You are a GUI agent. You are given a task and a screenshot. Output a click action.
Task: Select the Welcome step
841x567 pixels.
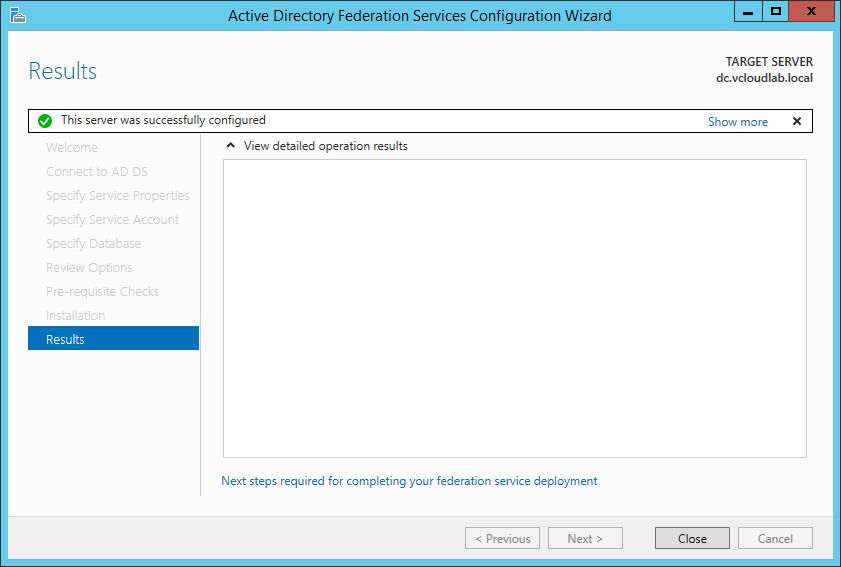[72, 148]
